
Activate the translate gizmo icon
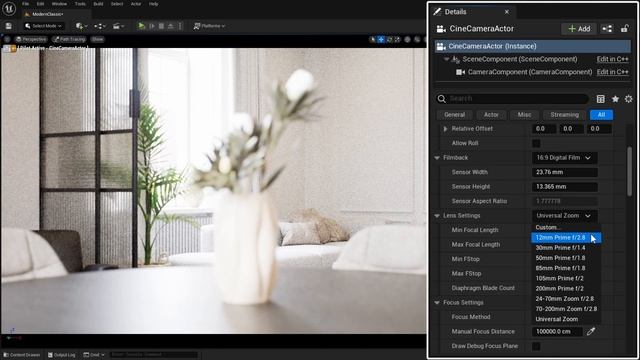381,40
